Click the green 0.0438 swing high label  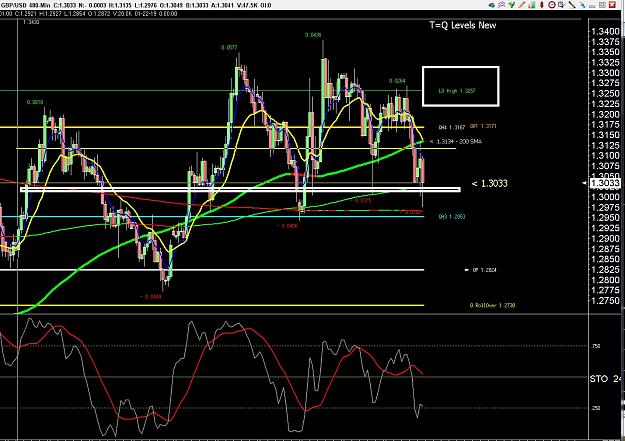click(313, 35)
